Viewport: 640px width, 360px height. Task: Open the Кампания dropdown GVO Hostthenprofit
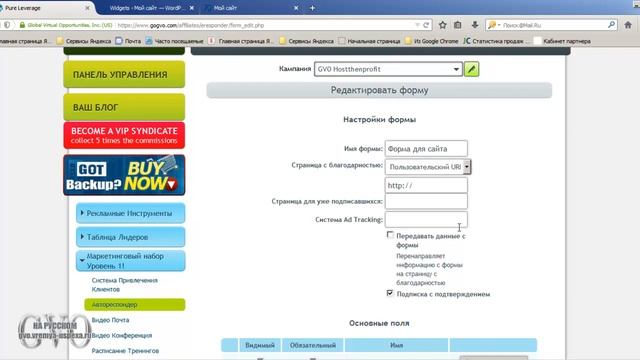[388, 69]
